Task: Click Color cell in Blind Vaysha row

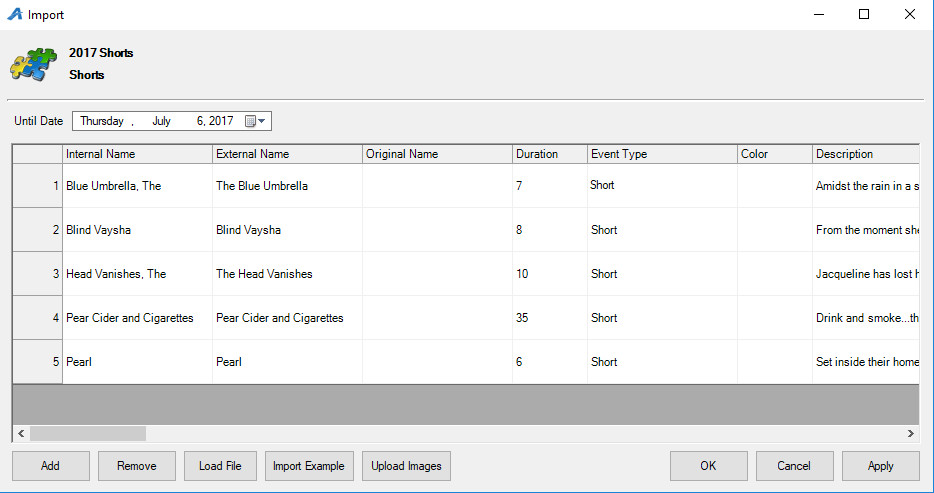Action: [775, 230]
